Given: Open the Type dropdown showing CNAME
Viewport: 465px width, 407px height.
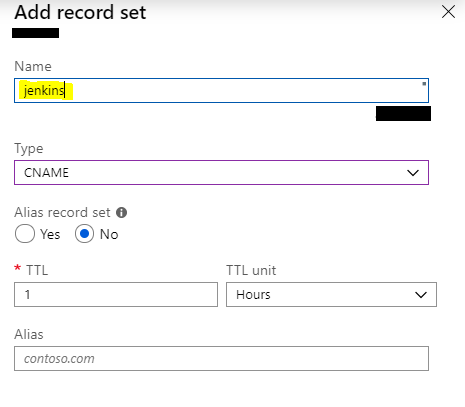Looking at the screenshot, I should pyautogui.click(x=221, y=173).
